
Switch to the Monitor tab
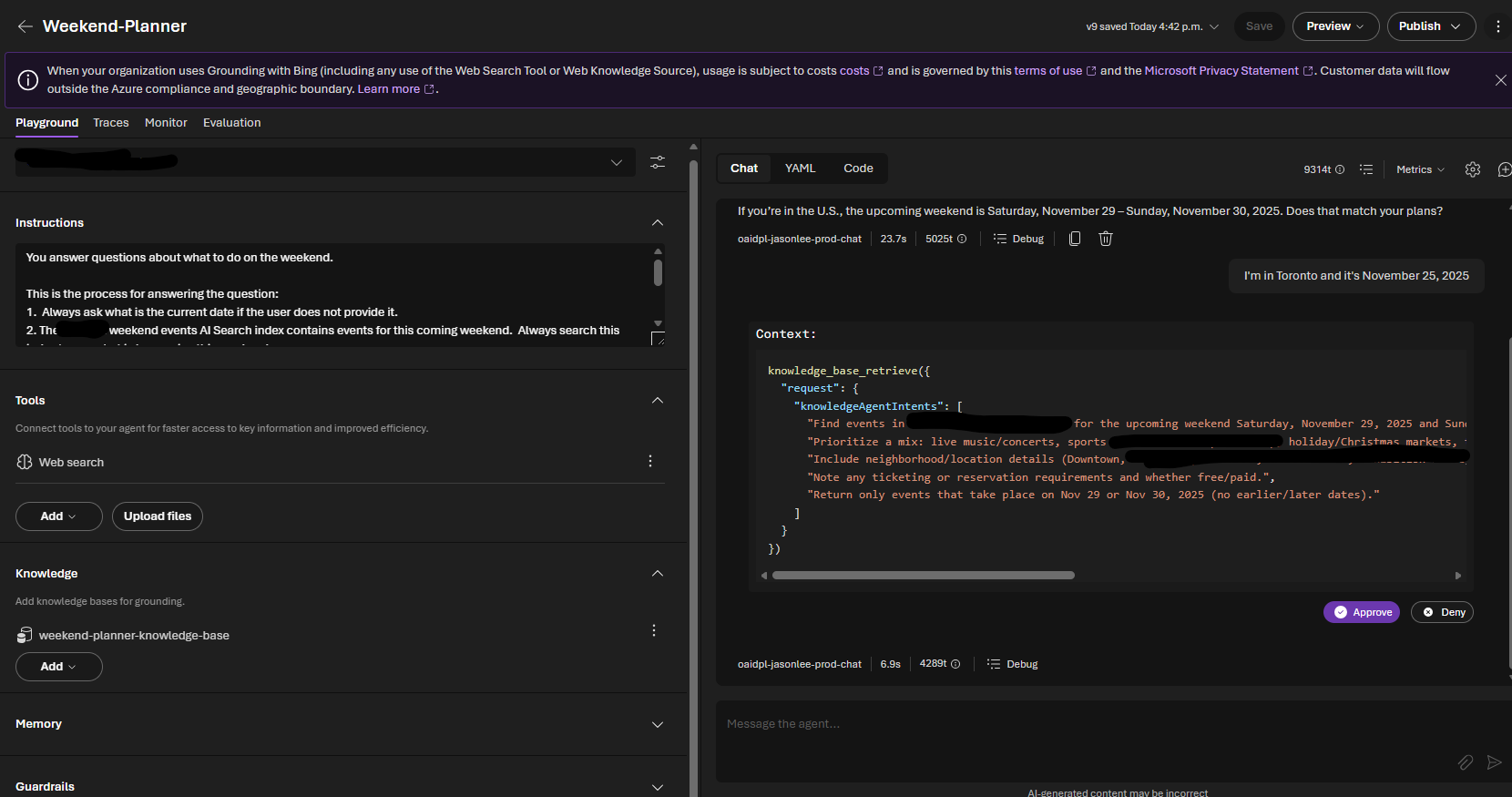point(166,123)
